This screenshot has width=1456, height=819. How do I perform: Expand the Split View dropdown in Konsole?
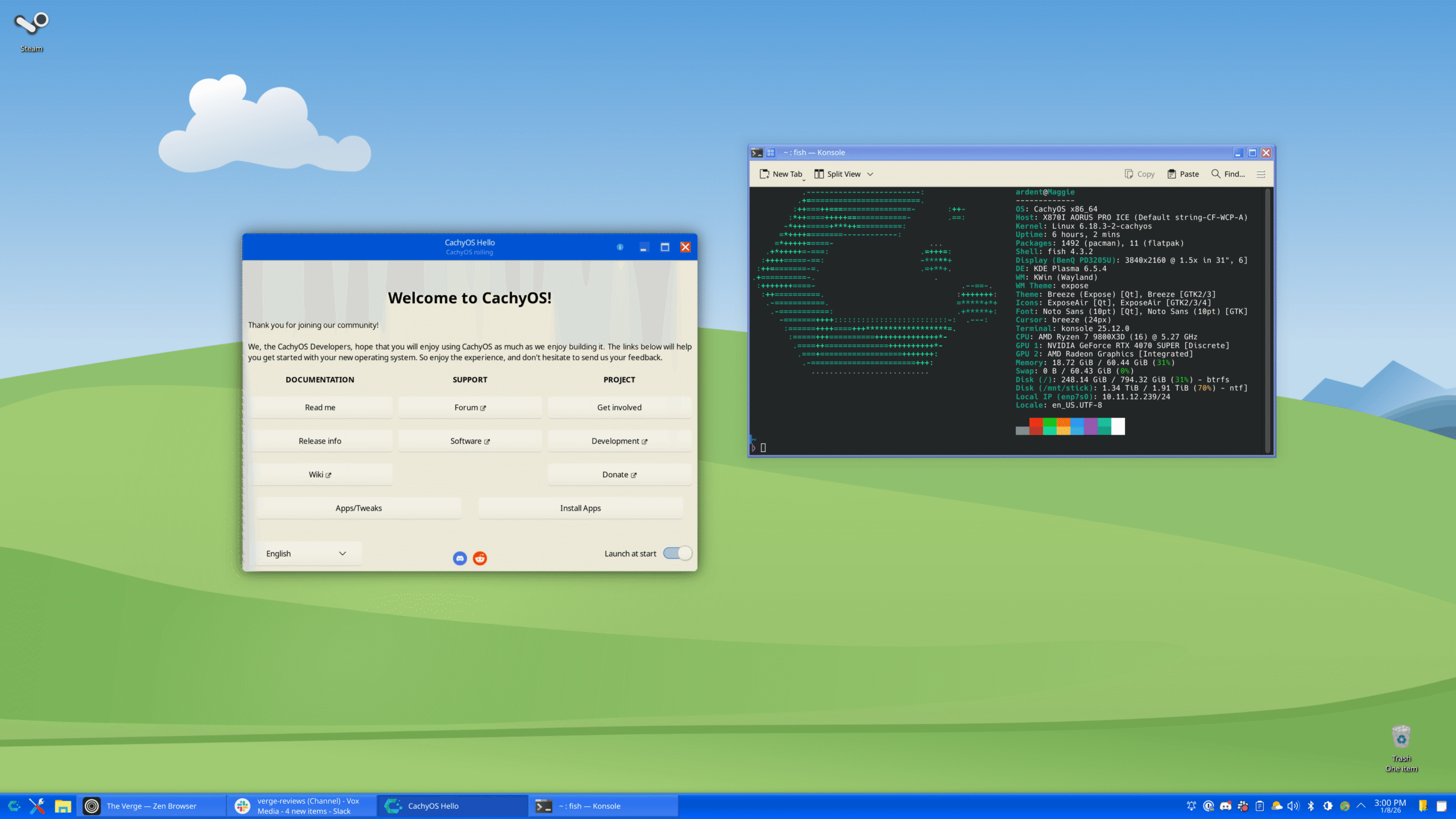pos(870,174)
